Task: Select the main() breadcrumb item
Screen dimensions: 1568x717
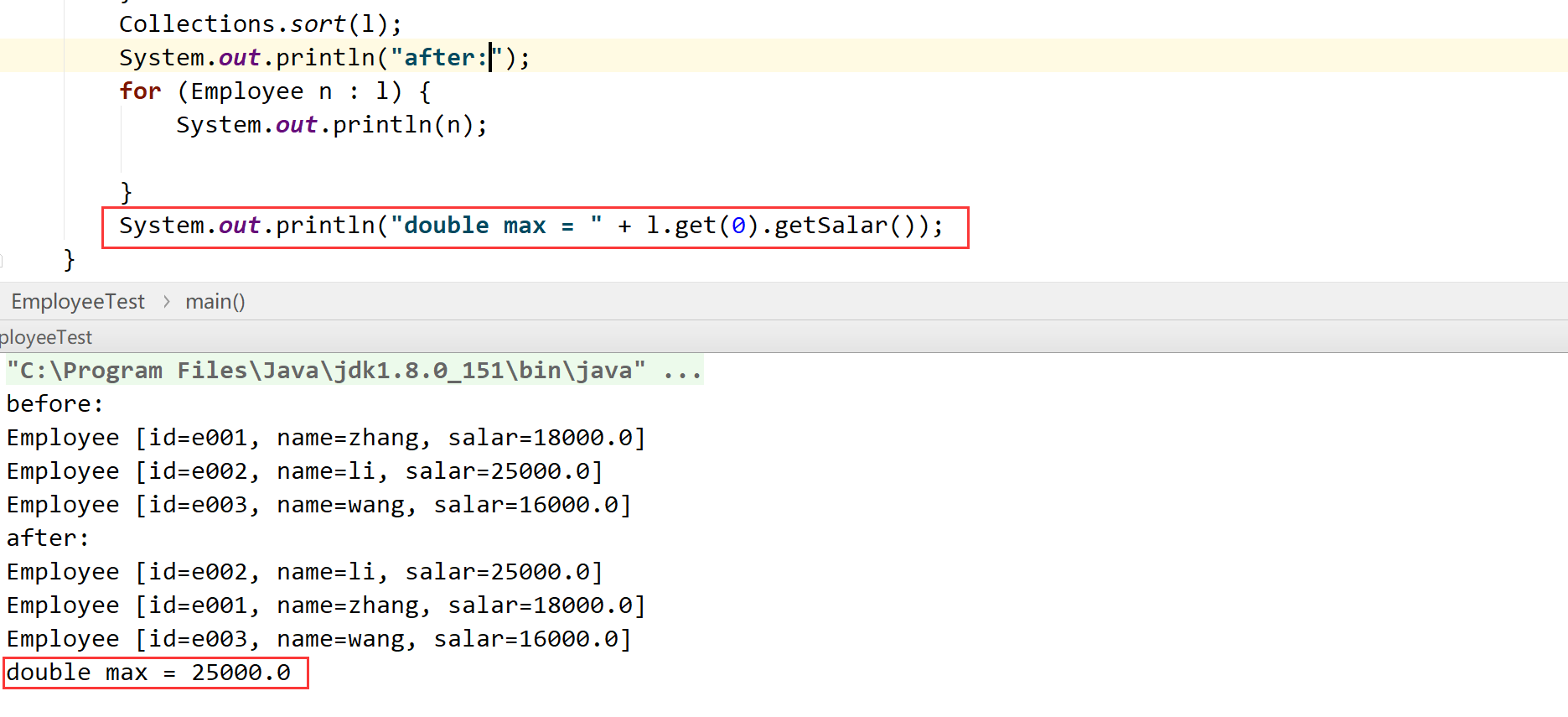Action: pos(215,302)
